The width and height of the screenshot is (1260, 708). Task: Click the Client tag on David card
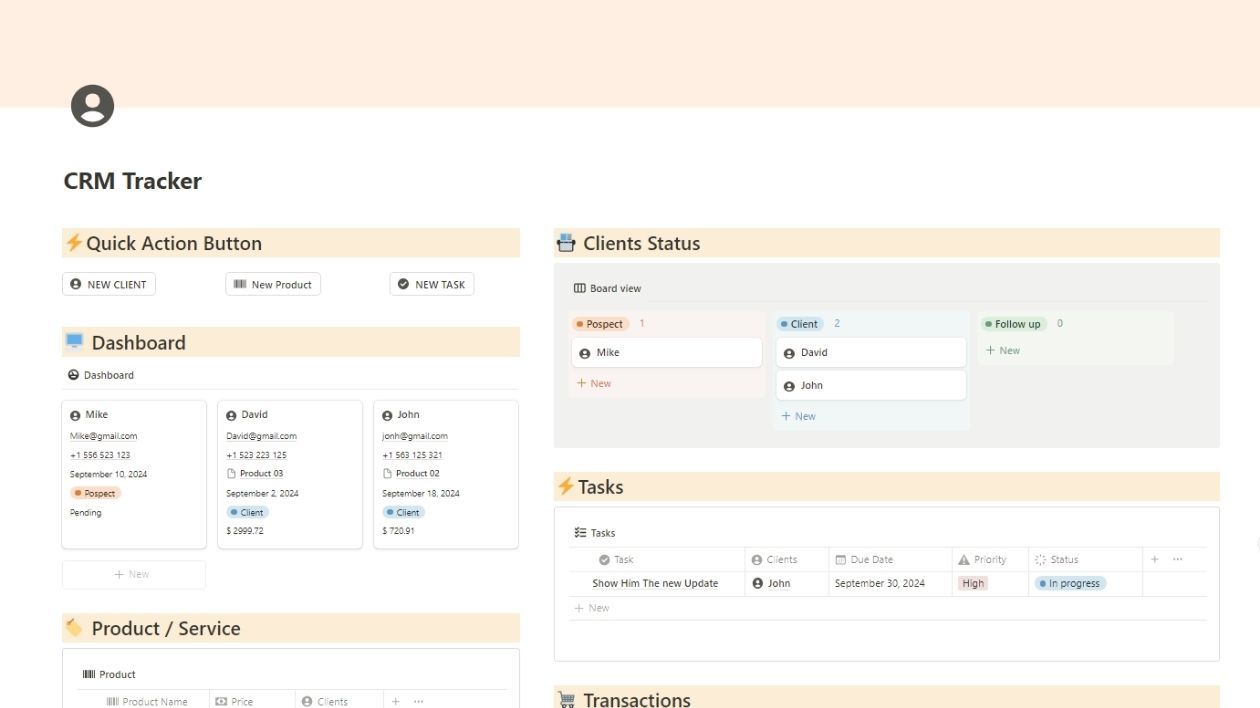pyautogui.click(x=247, y=512)
